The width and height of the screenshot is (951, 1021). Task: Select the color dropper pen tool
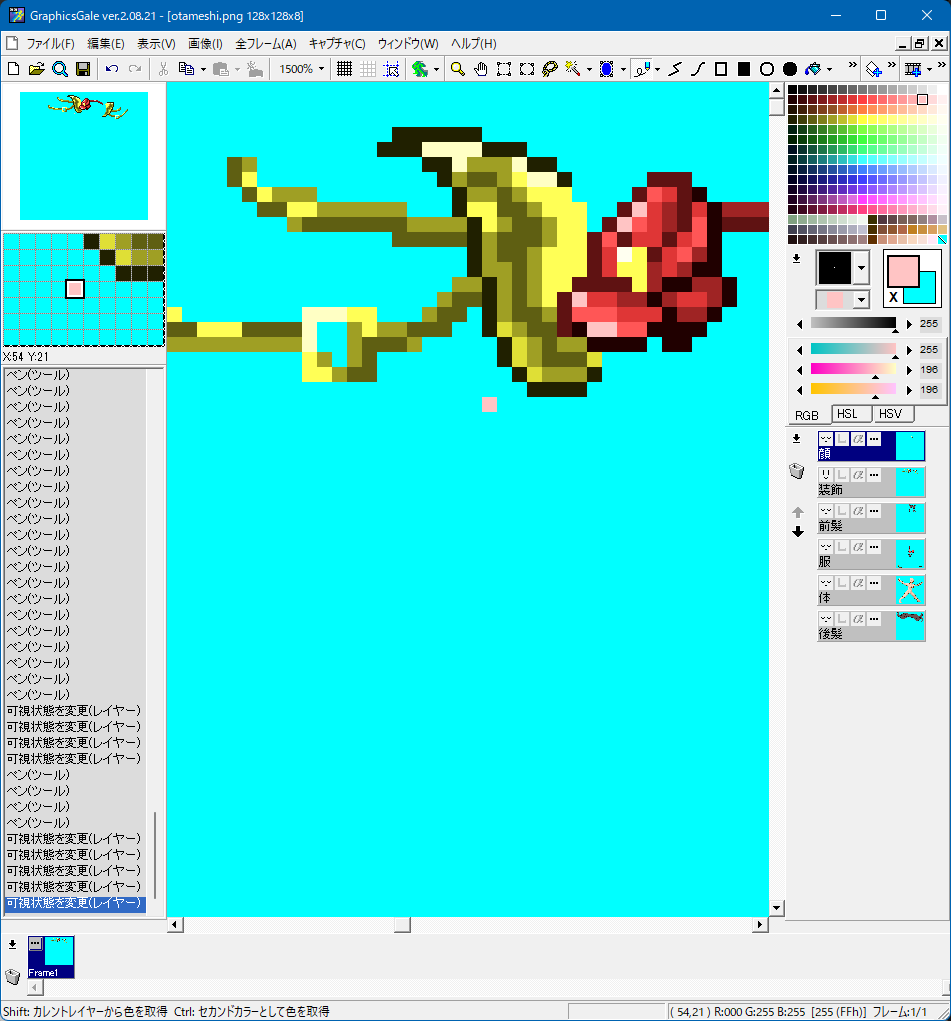point(642,69)
